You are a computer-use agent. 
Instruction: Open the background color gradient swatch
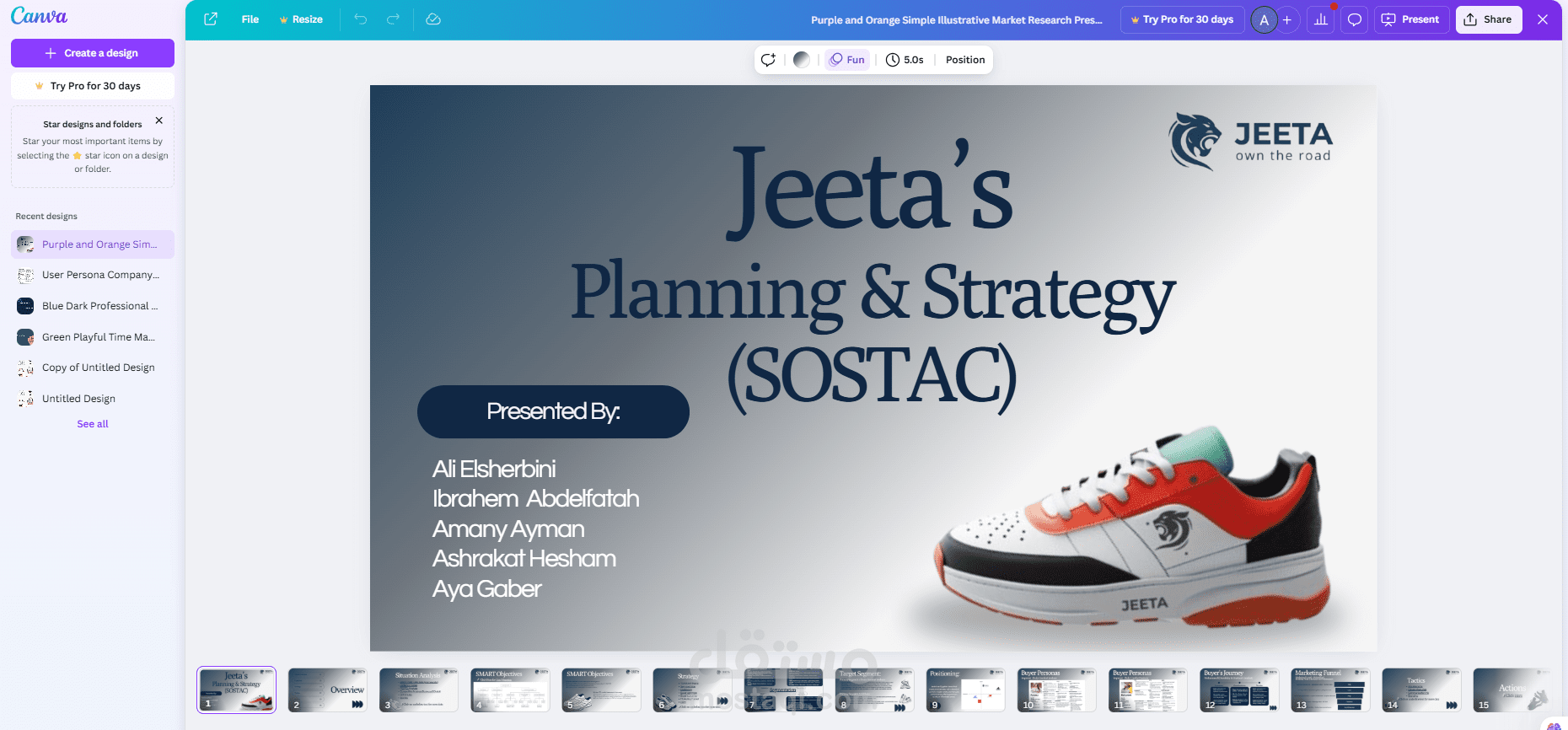click(802, 60)
